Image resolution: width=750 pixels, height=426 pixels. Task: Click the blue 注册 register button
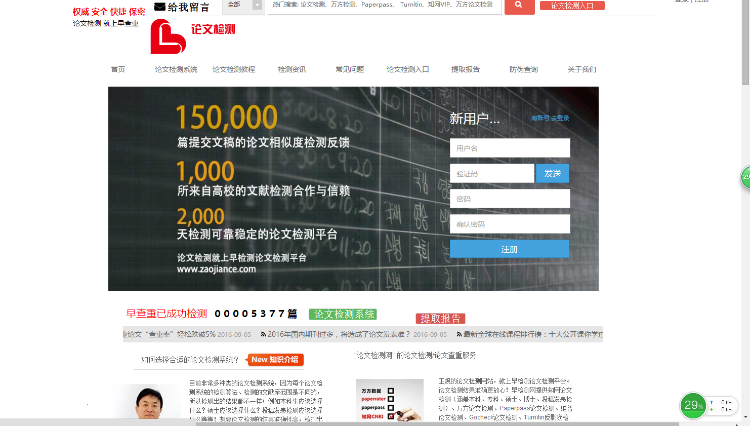click(509, 249)
